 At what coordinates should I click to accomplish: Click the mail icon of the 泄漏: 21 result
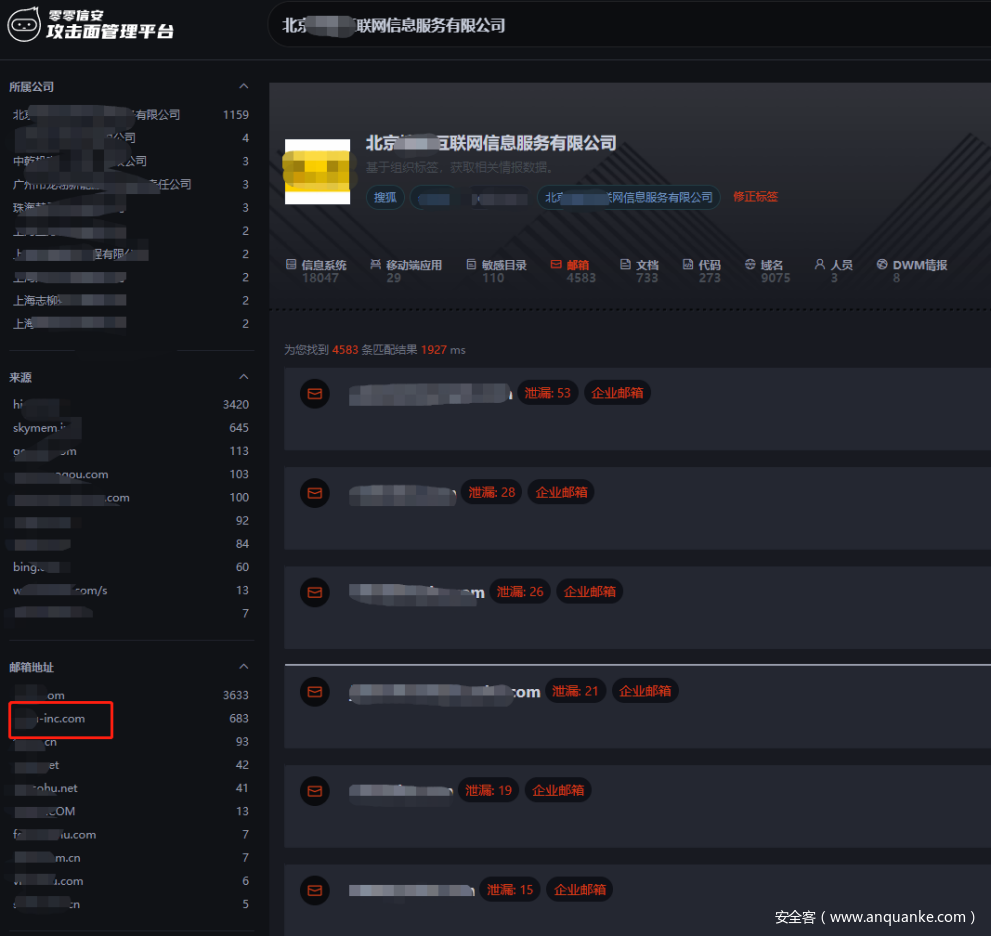click(315, 691)
